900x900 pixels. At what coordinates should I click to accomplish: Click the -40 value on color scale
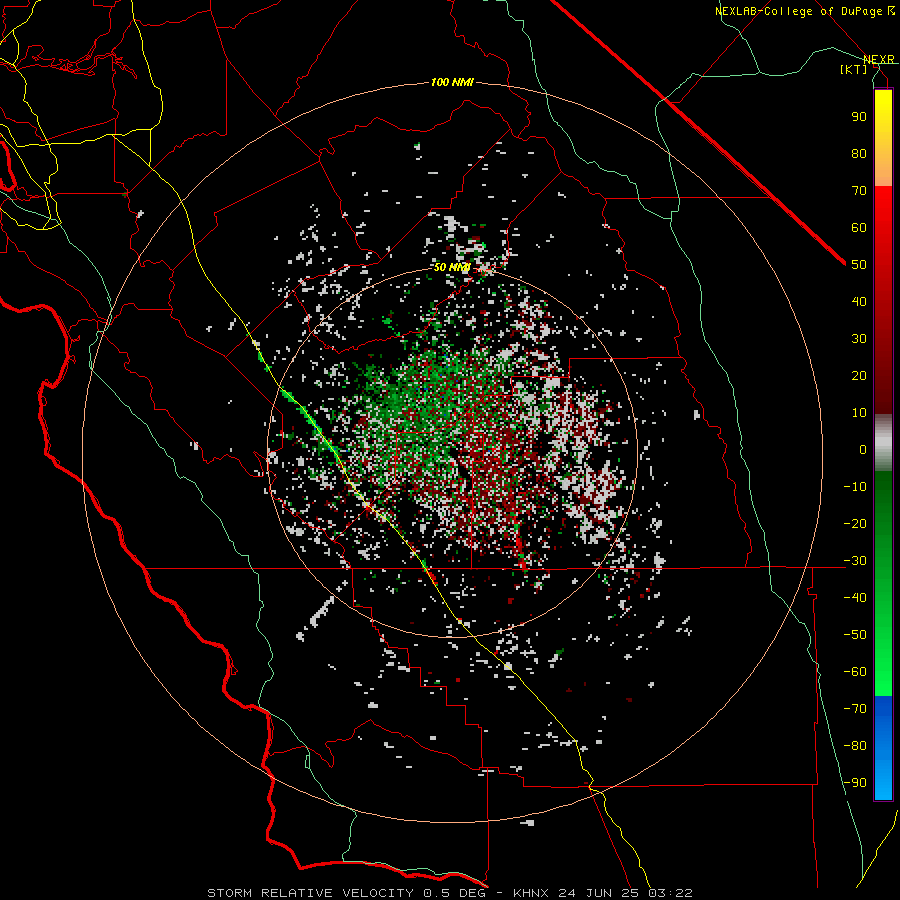855,598
